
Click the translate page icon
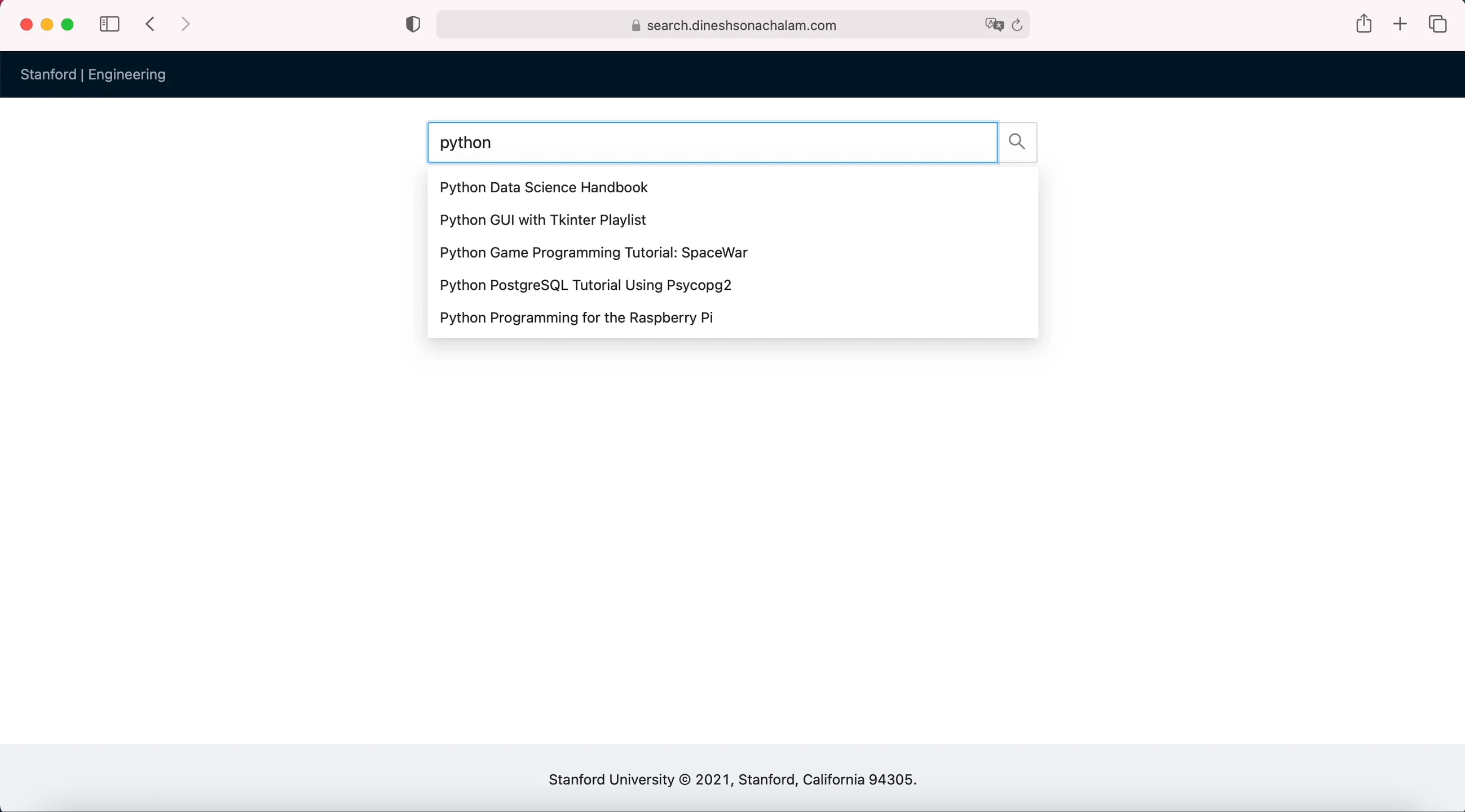point(994,25)
